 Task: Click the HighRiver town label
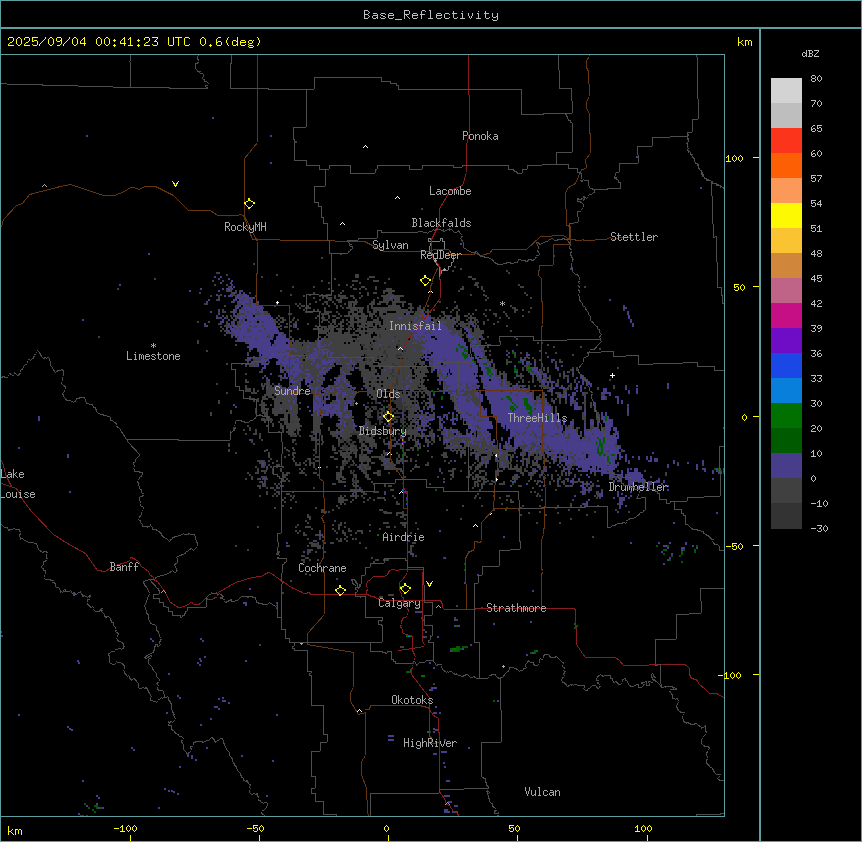[x=430, y=743]
